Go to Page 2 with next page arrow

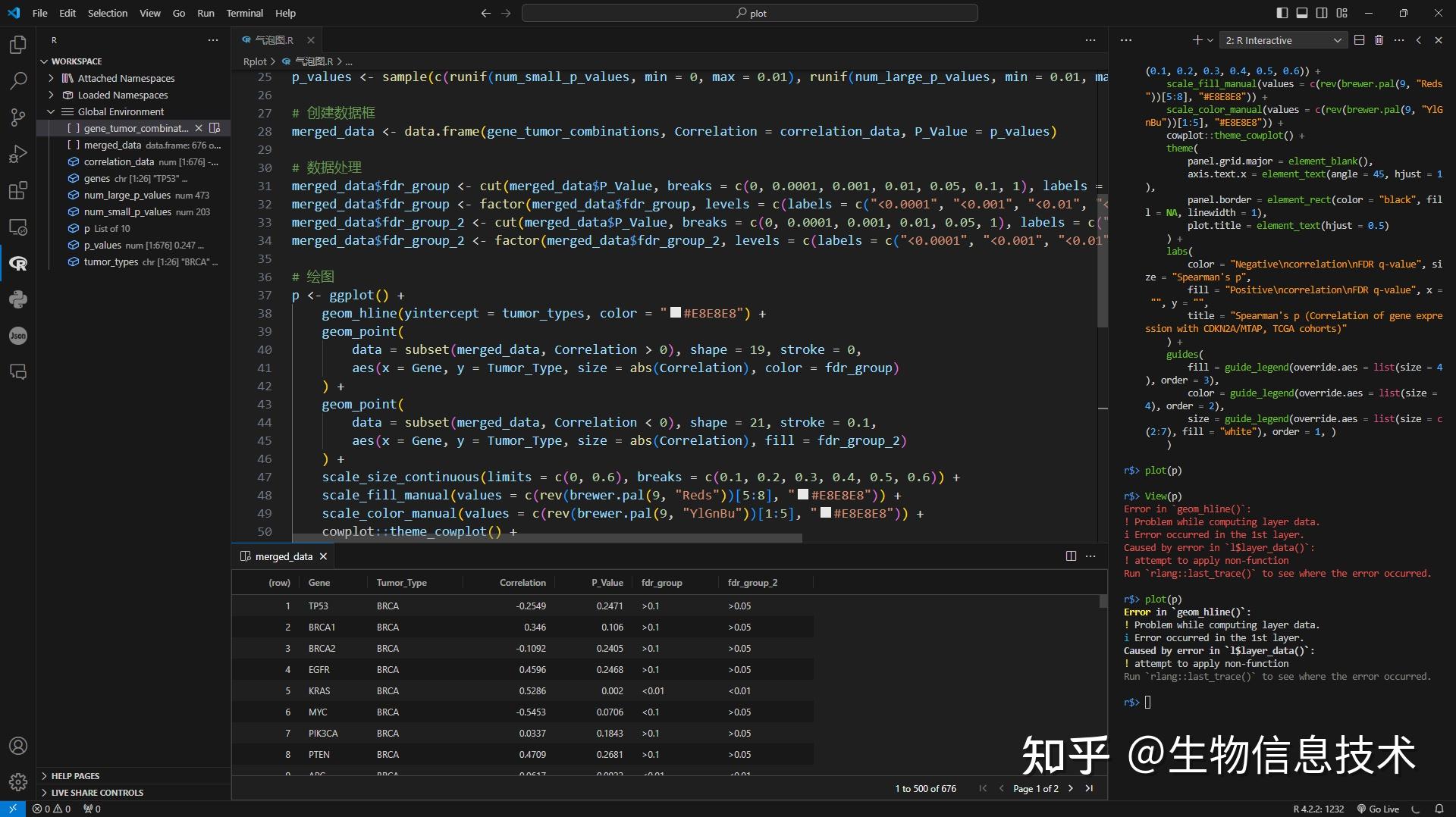pyautogui.click(x=1070, y=788)
